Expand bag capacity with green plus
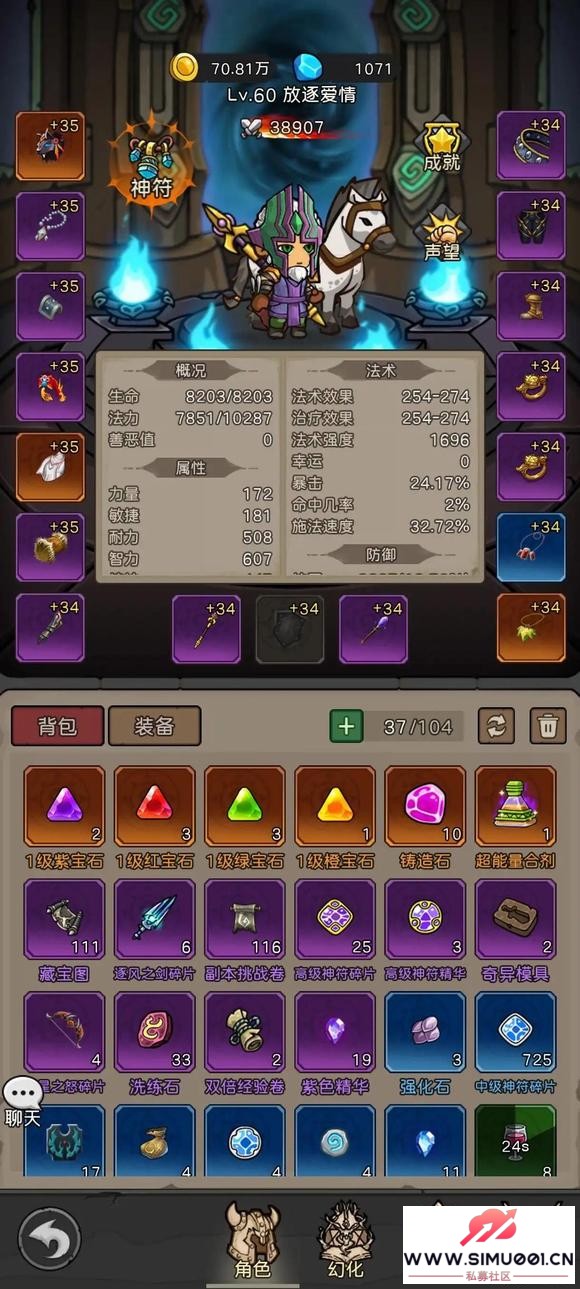This screenshot has width=580, height=1289. click(346, 726)
